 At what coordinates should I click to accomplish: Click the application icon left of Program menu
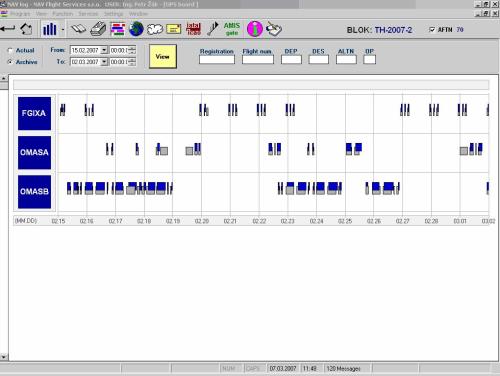[x=4, y=14]
